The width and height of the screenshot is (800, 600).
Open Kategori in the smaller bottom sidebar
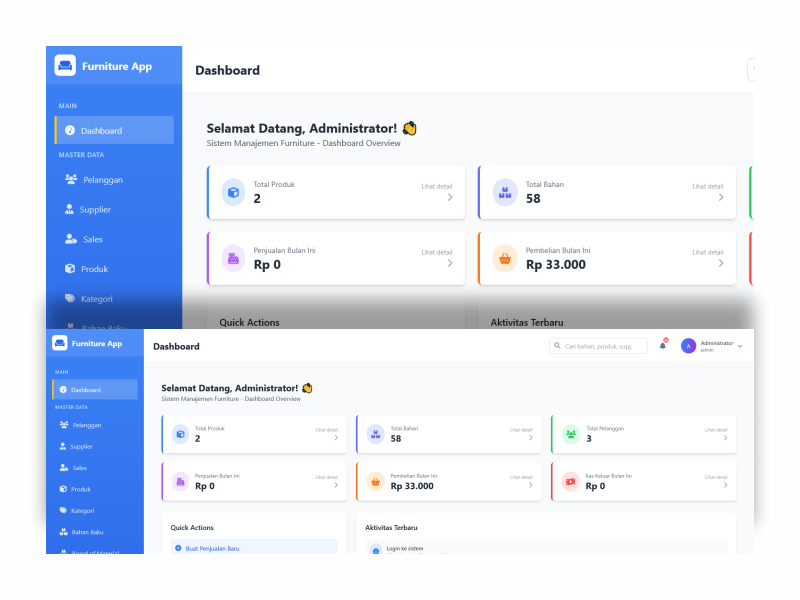point(82,510)
